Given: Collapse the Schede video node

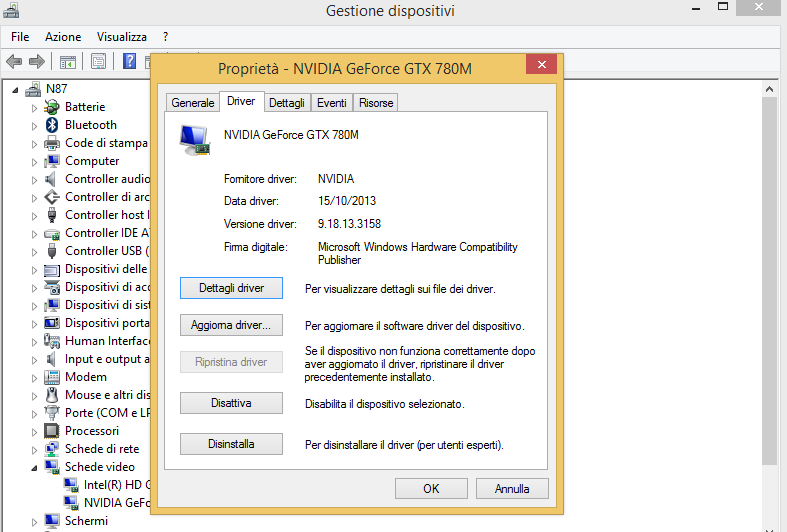Looking at the screenshot, I should click(34, 467).
